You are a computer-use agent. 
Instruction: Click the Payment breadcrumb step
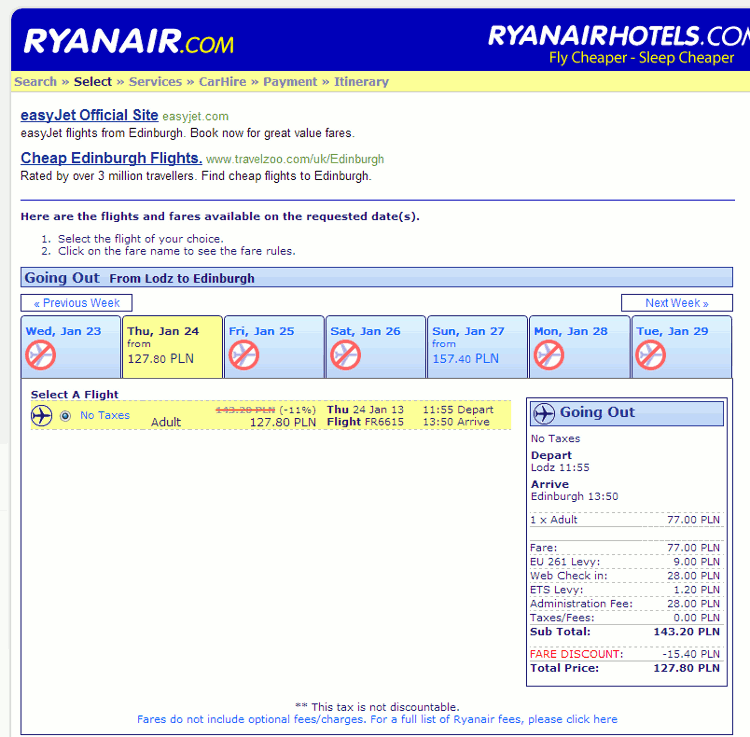[x=290, y=82]
